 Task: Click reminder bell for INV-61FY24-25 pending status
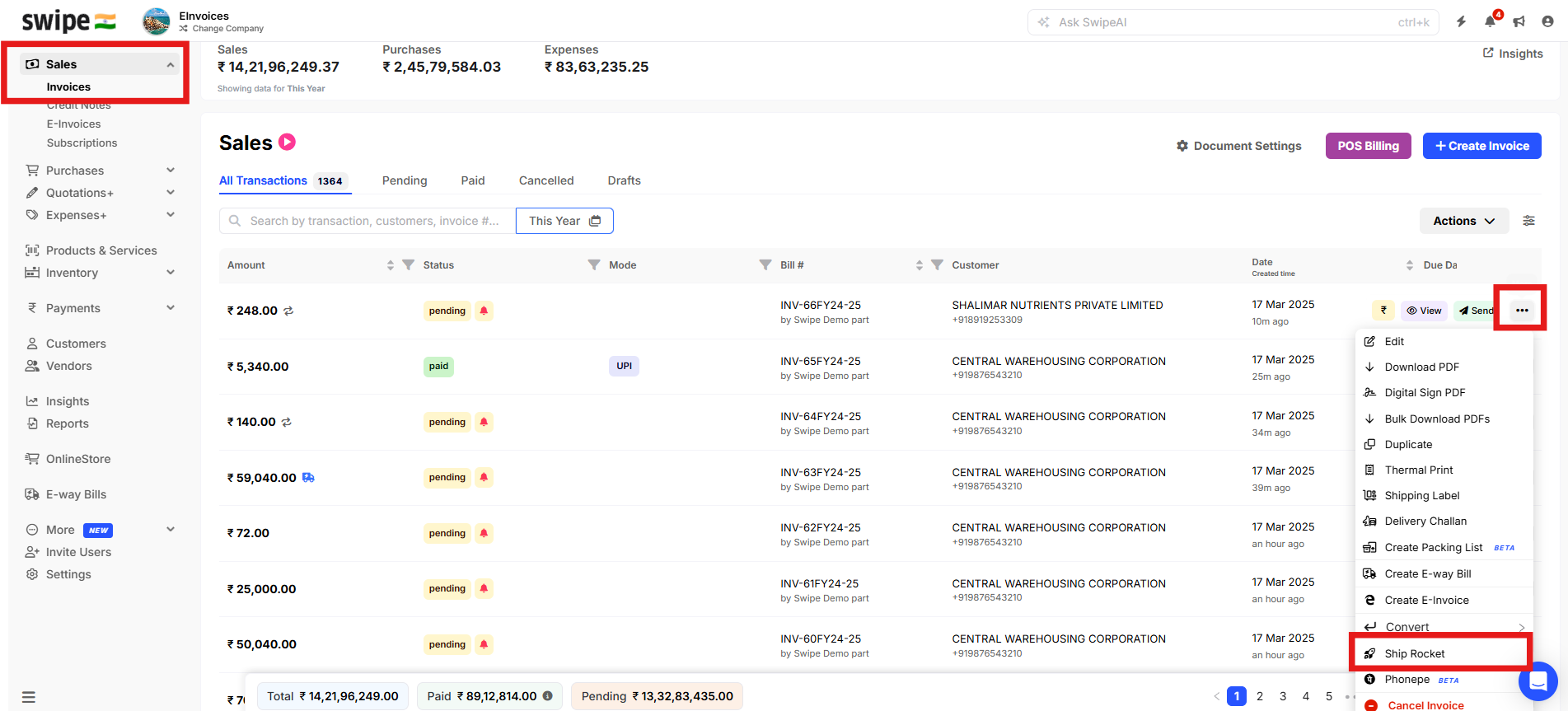coord(484,588)
